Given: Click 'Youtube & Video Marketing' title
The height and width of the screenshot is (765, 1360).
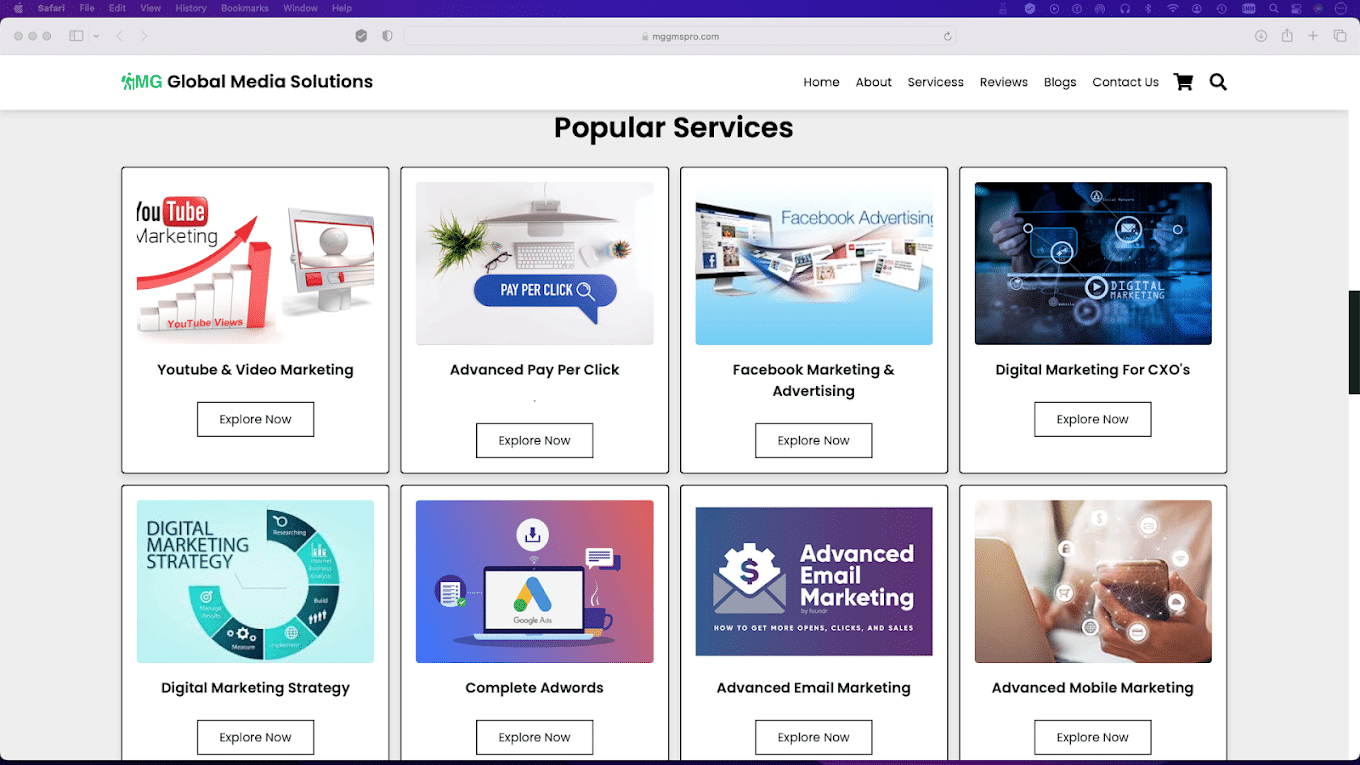Looking at the screenshot, I should 255,369.
